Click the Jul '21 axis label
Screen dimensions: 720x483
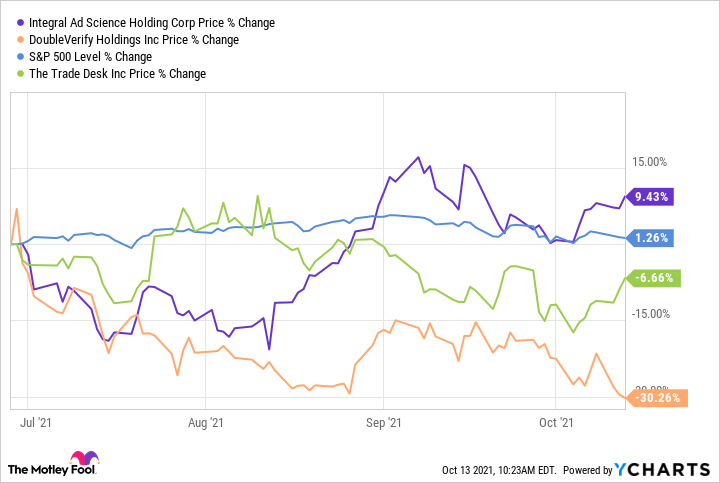[37, 424]
